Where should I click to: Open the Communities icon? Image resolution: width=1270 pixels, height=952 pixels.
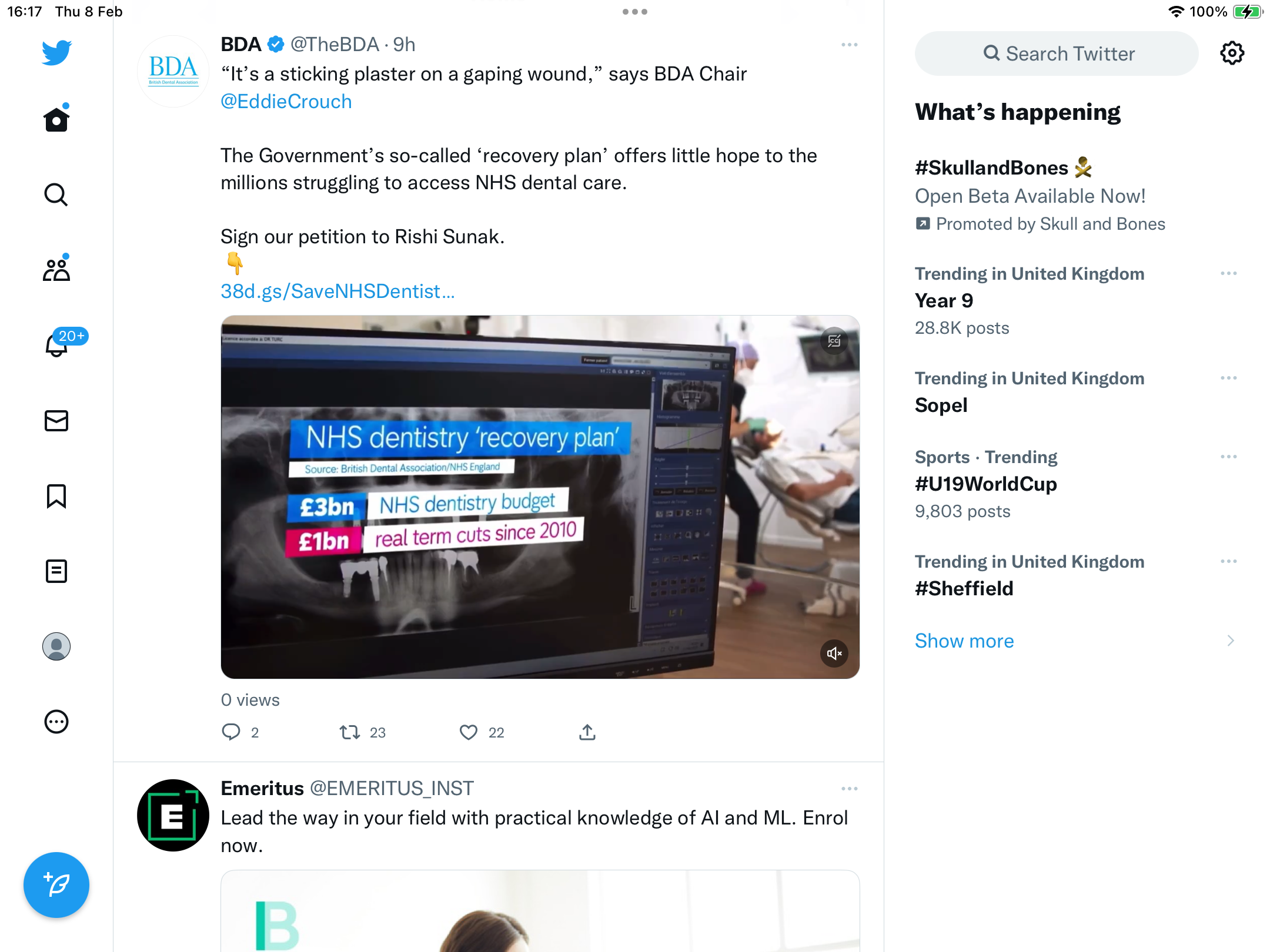[56, 270]
